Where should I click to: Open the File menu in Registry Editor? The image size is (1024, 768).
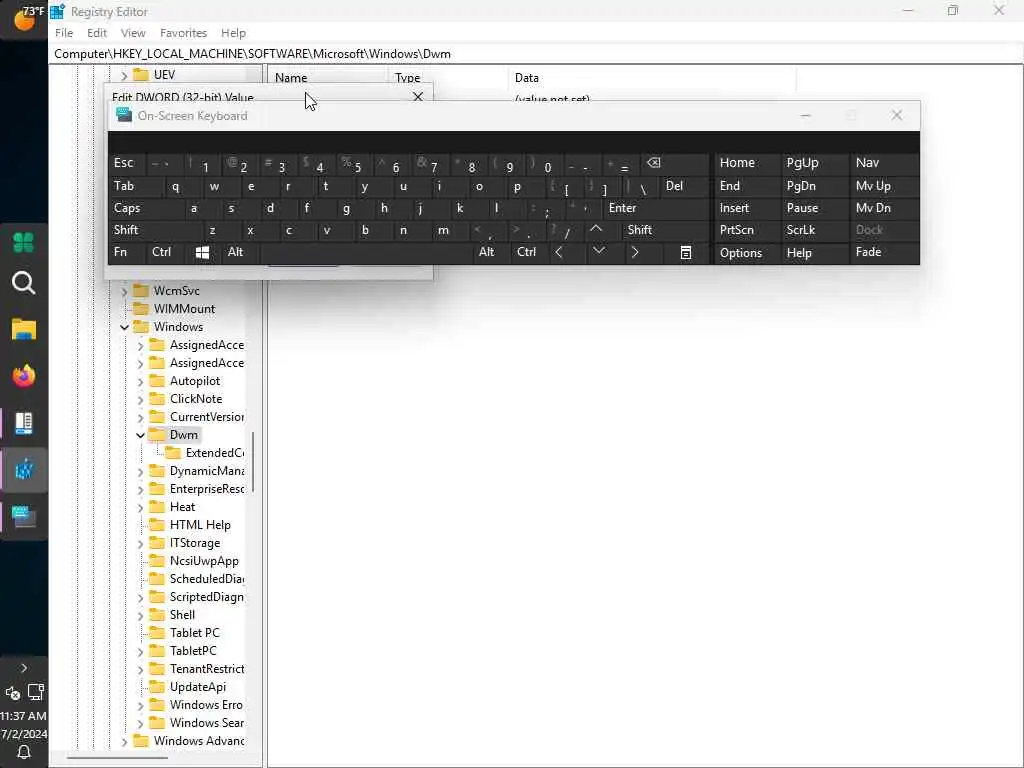64,33
